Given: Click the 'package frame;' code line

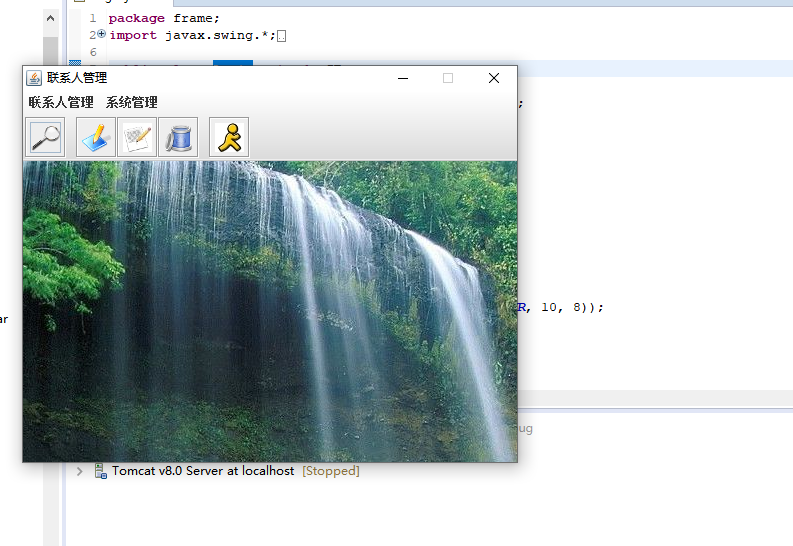Looking at the screenshot, I should pos(164,18).
